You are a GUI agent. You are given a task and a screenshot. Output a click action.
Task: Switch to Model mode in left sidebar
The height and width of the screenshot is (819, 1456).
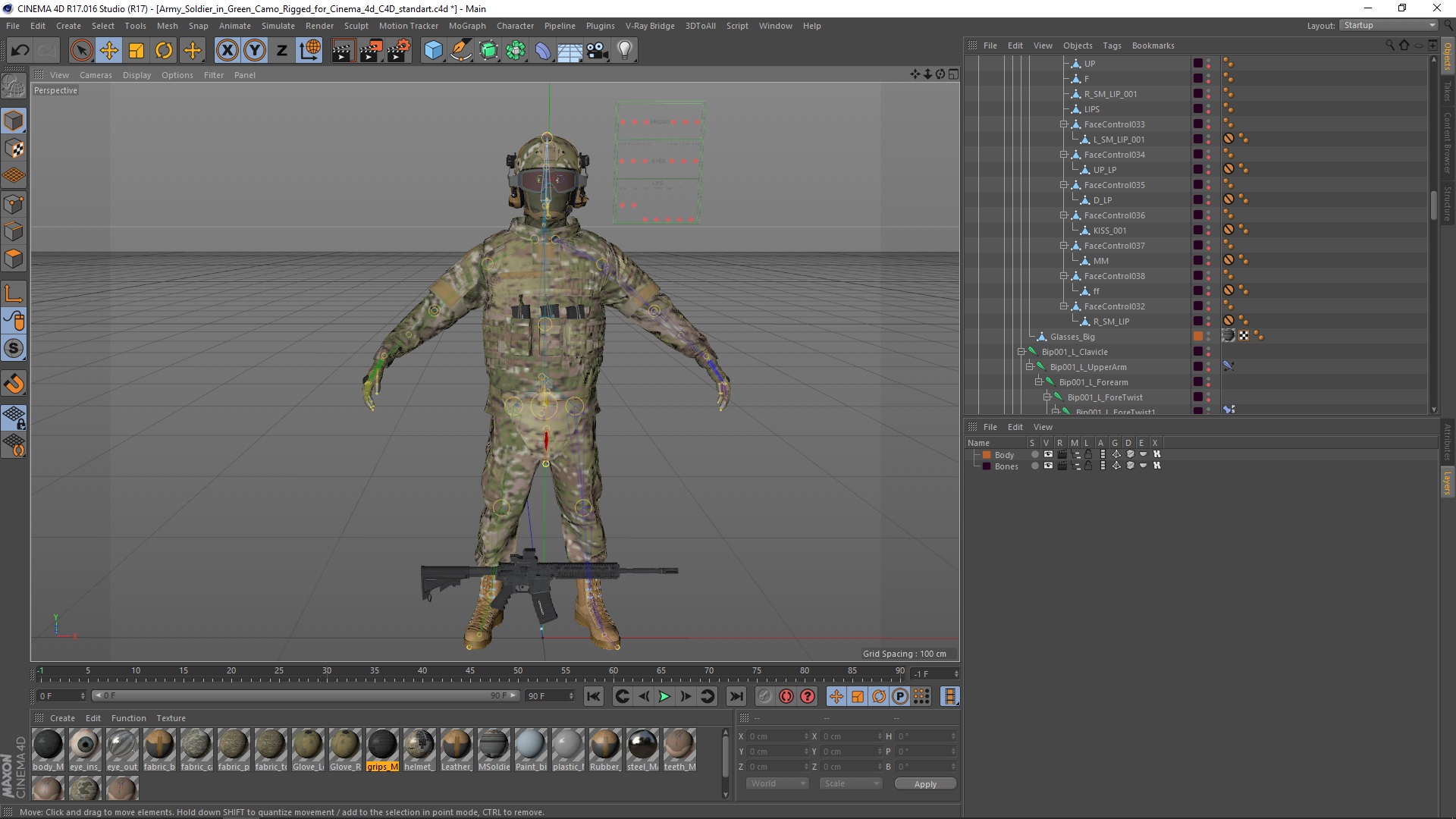click(x=14, y=121)
